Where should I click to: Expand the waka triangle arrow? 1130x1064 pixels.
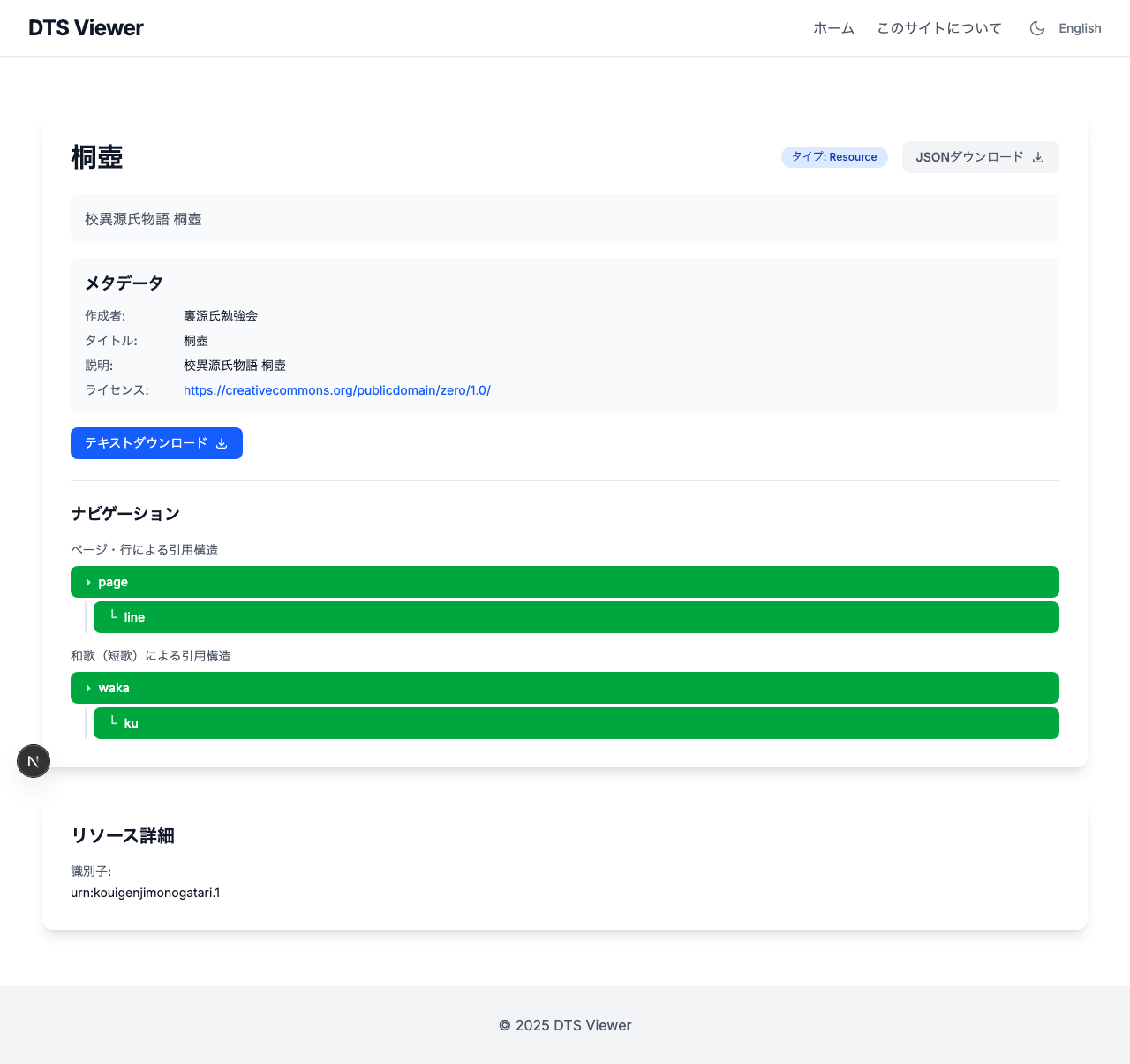[88, 689]
